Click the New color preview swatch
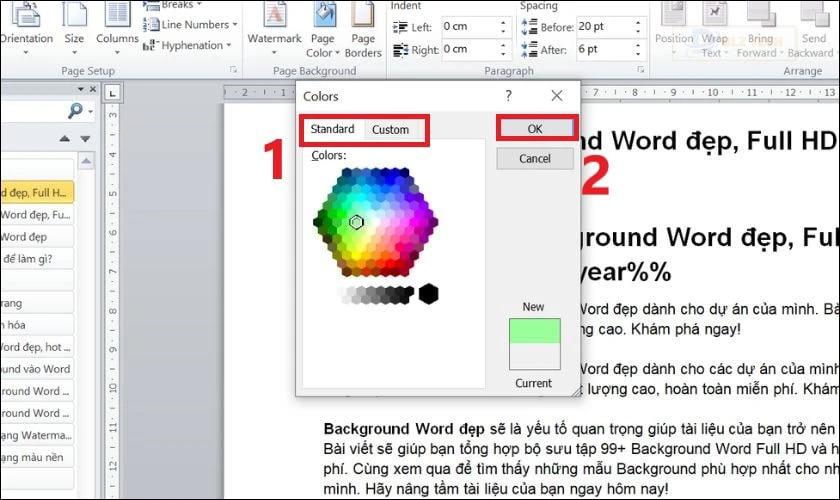This screenshot has width=840, height=500. (535, 331)
